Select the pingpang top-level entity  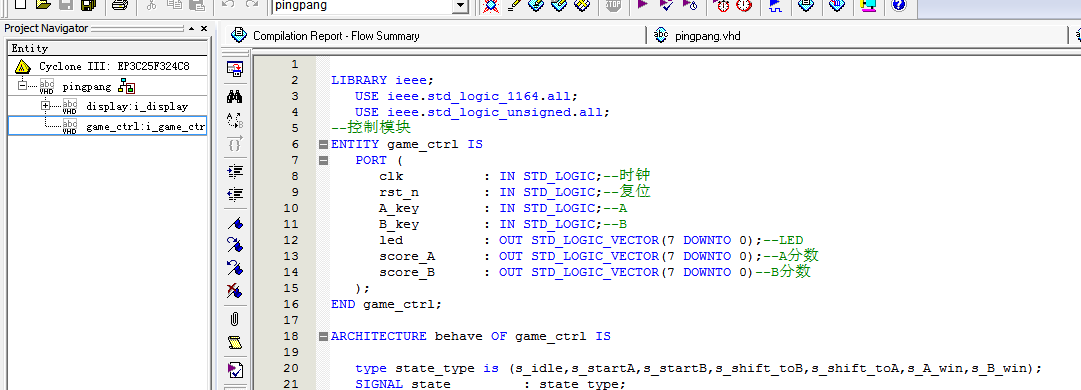coord(86,87)
